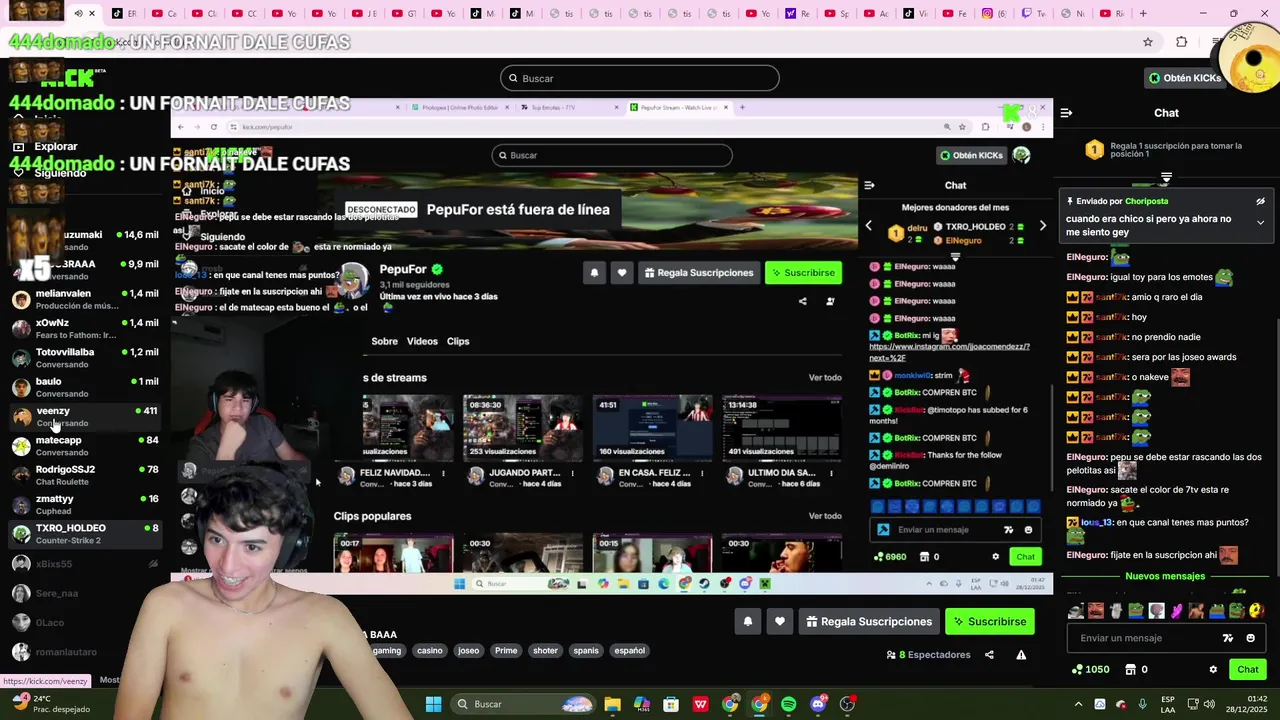The image size is (1280, 720).
Task: Click Ver todo next to streams section
Action: pos(825,378)
